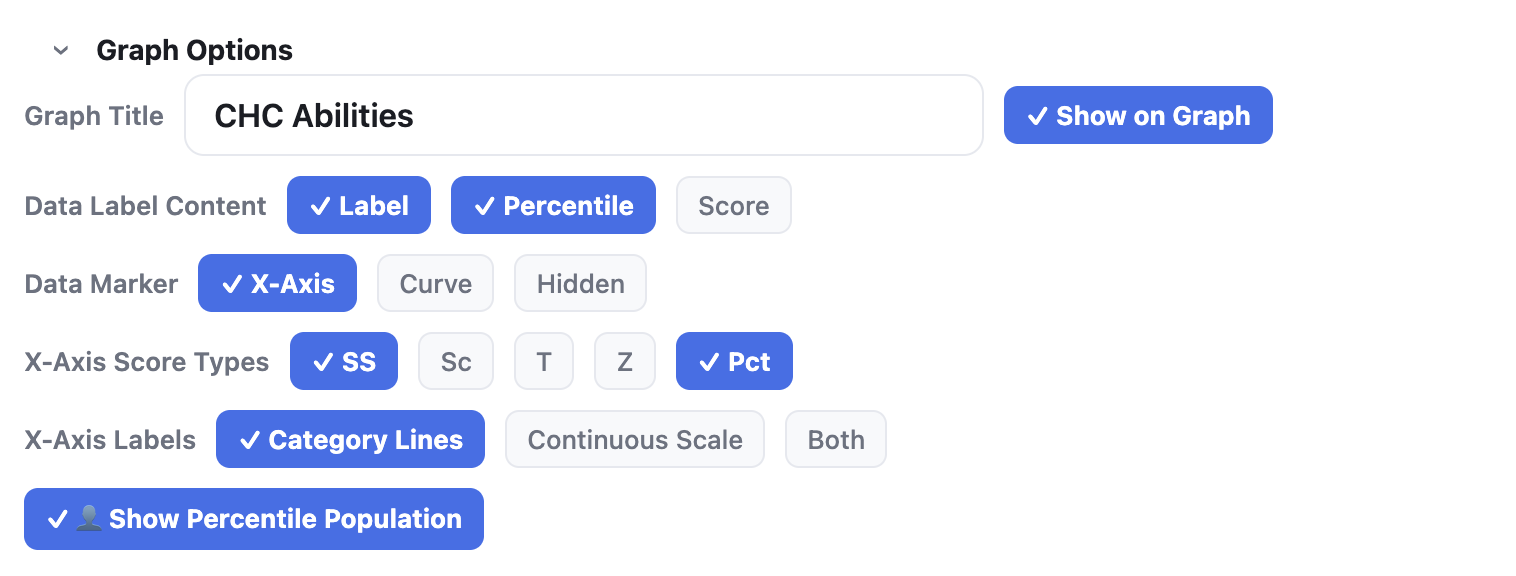Viewport: 1516px width, 576px height.
Task: Click the checkmark on Category Lines
Action: [x=250, y=439]
